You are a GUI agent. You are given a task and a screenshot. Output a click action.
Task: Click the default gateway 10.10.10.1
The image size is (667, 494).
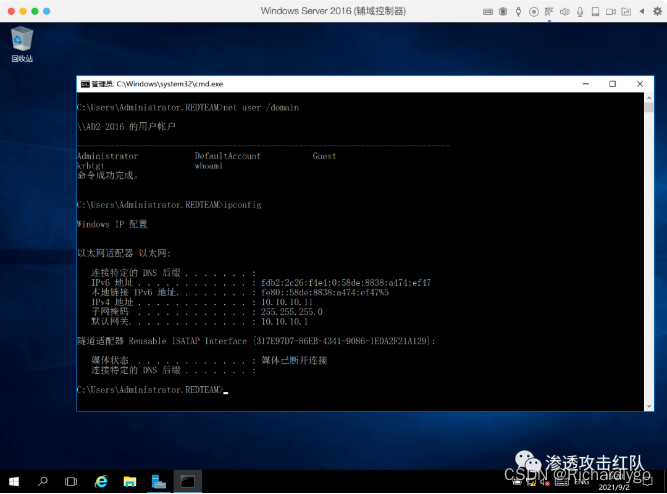click(x=284, y=322)
